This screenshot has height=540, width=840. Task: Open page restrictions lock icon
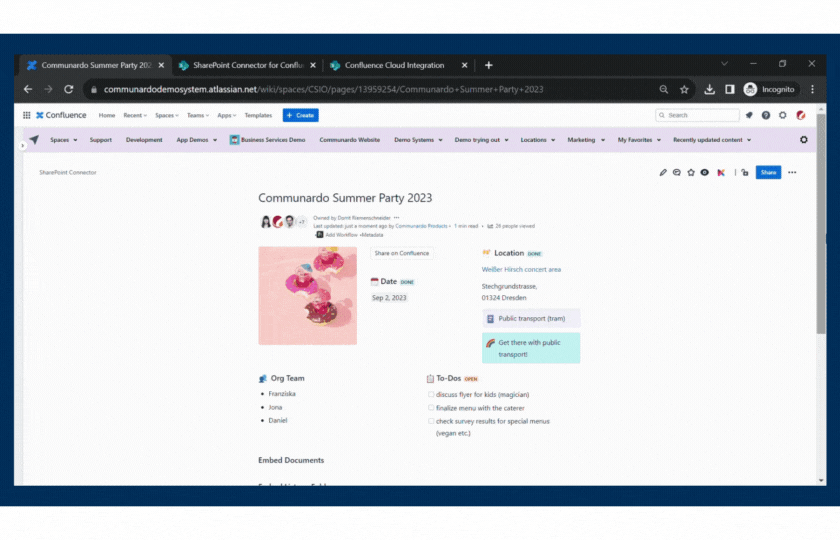pyautogui.click(x=745, y=172)
